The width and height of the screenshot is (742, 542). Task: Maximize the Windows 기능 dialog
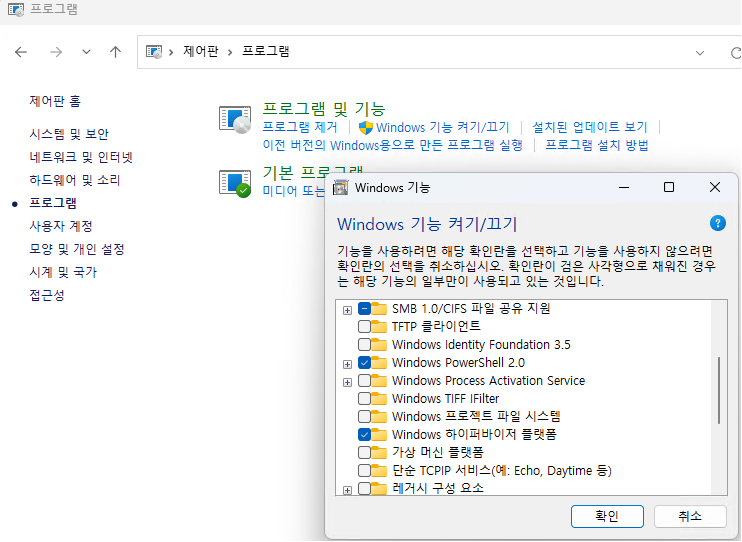coord(669,188)
